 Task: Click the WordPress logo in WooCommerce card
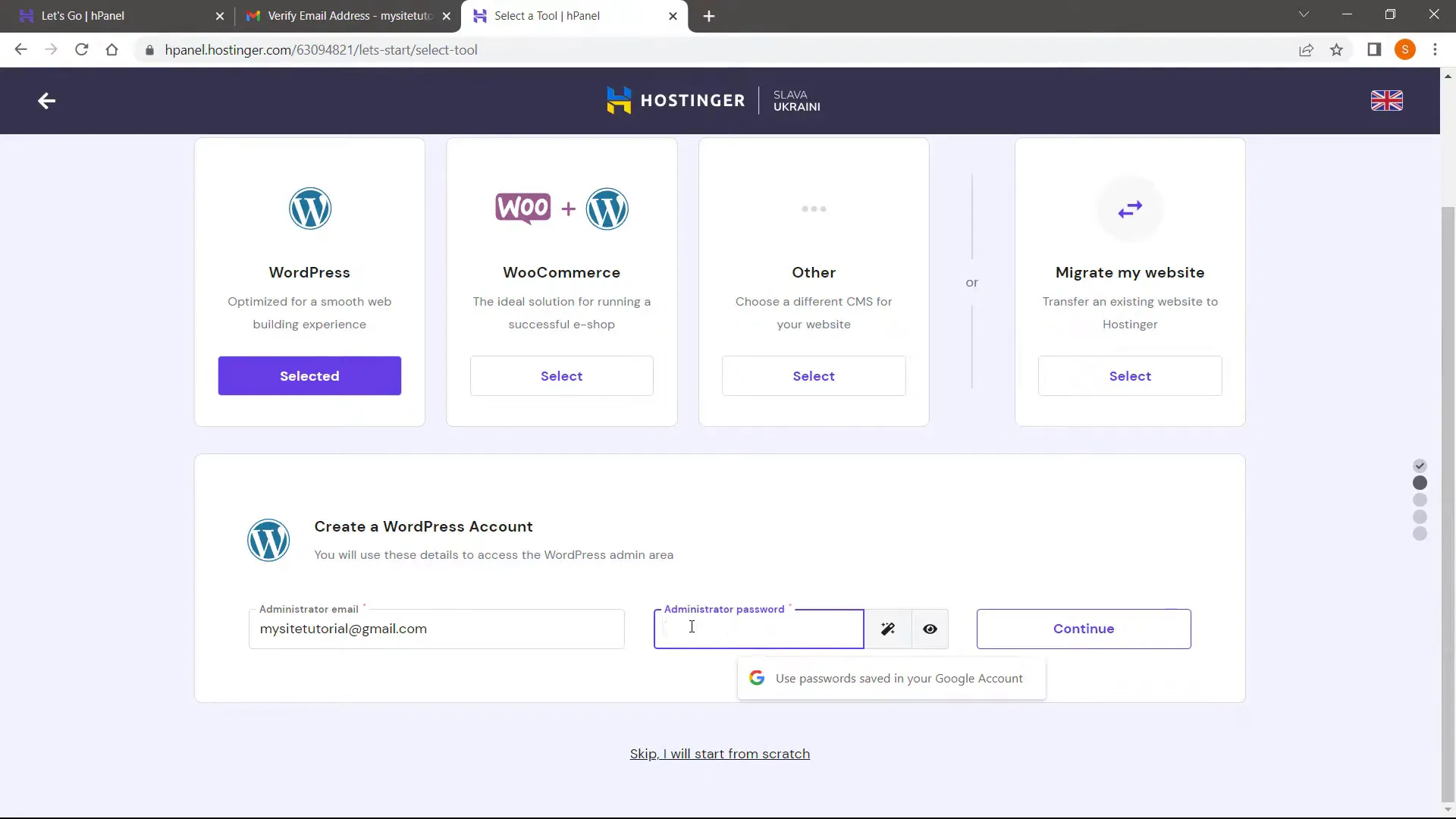tap(607, 209)
